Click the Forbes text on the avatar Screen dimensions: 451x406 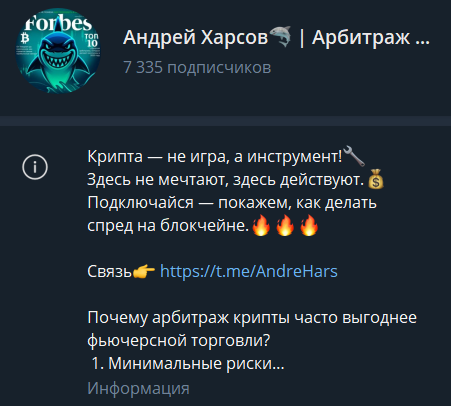click(x=58, y=23)
